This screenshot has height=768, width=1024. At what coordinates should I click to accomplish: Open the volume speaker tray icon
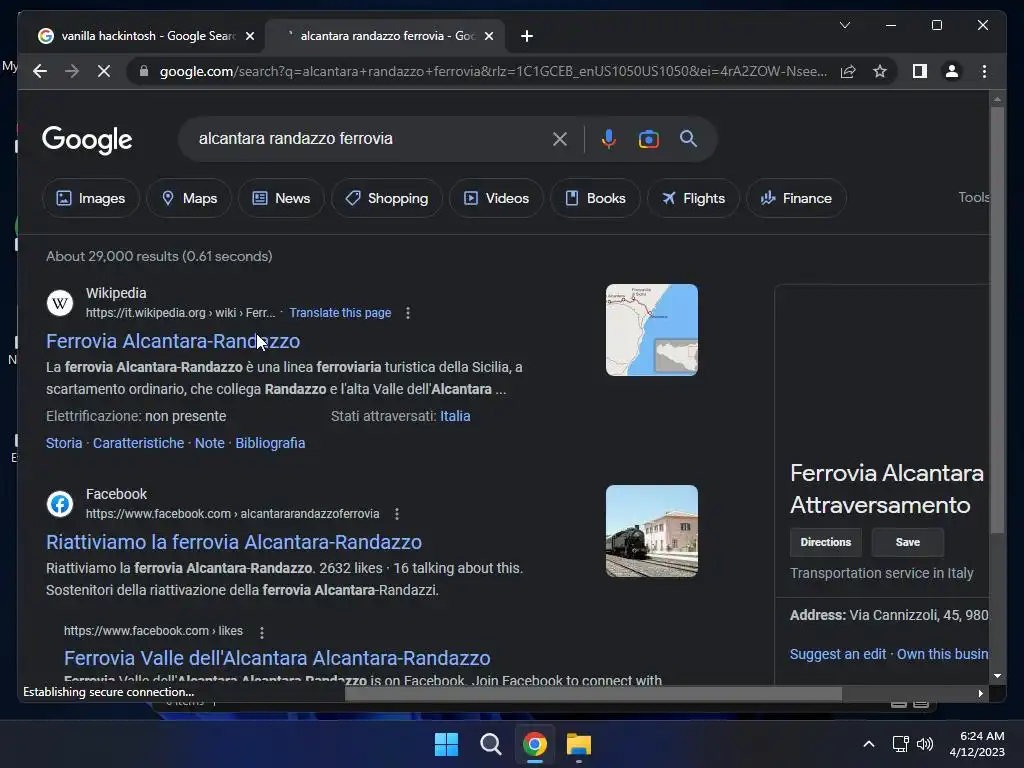925,744
